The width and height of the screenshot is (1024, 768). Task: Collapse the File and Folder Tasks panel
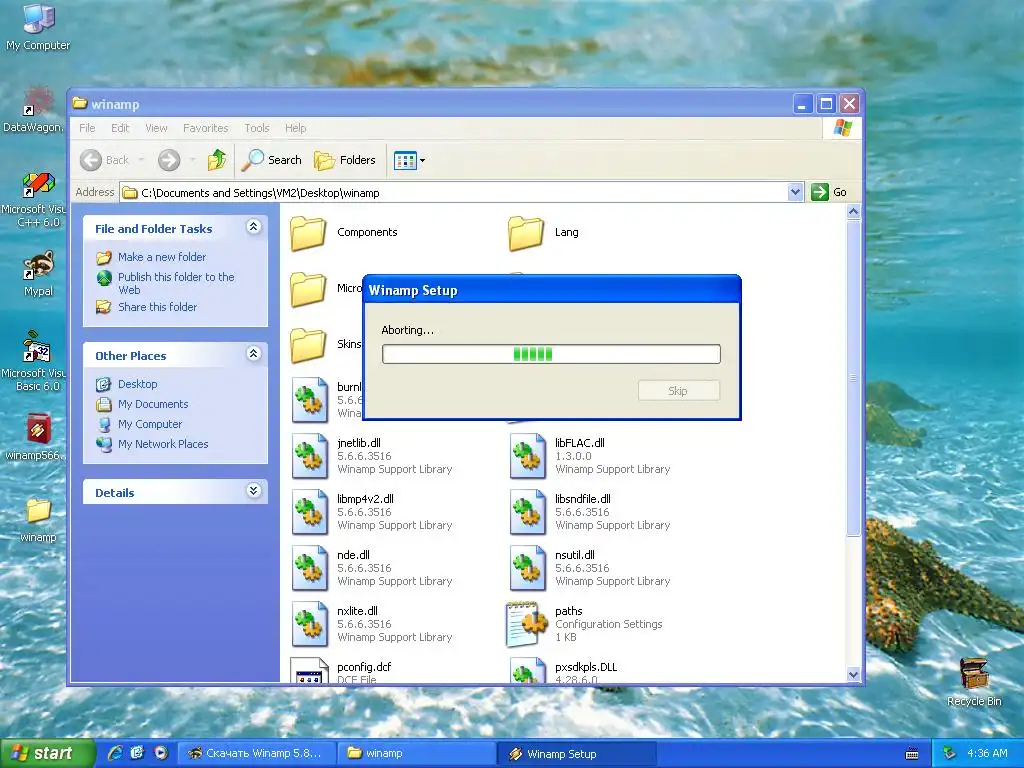click(x=254, y=227)
